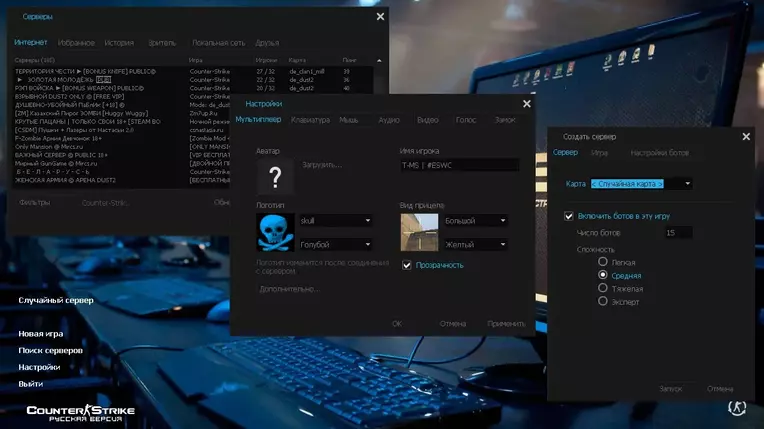Open the Большой crosshair size dropdown
Viewport: 764px width, 429px height.
point(476,221)
